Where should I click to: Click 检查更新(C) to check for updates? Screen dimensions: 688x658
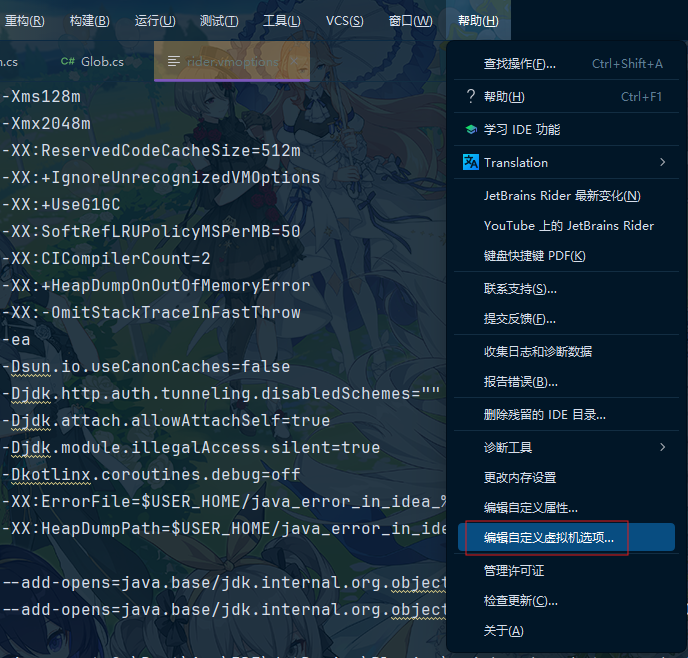[x=521, y=601]
